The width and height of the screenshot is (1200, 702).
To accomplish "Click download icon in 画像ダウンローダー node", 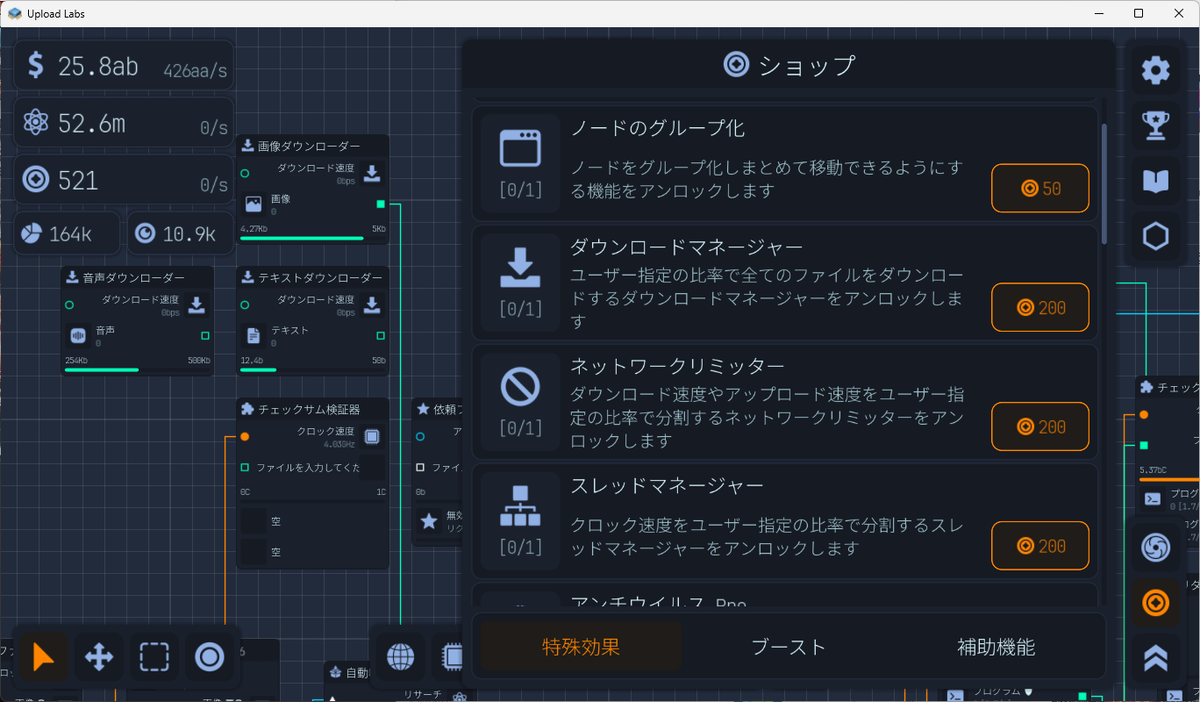I will [371, 173].
